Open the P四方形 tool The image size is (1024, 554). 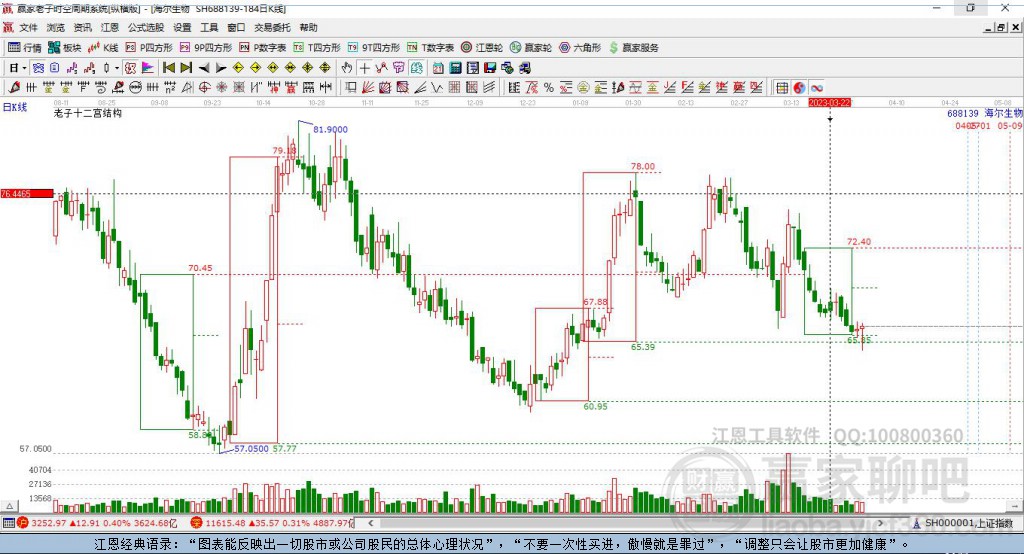(x=149, y=48)
